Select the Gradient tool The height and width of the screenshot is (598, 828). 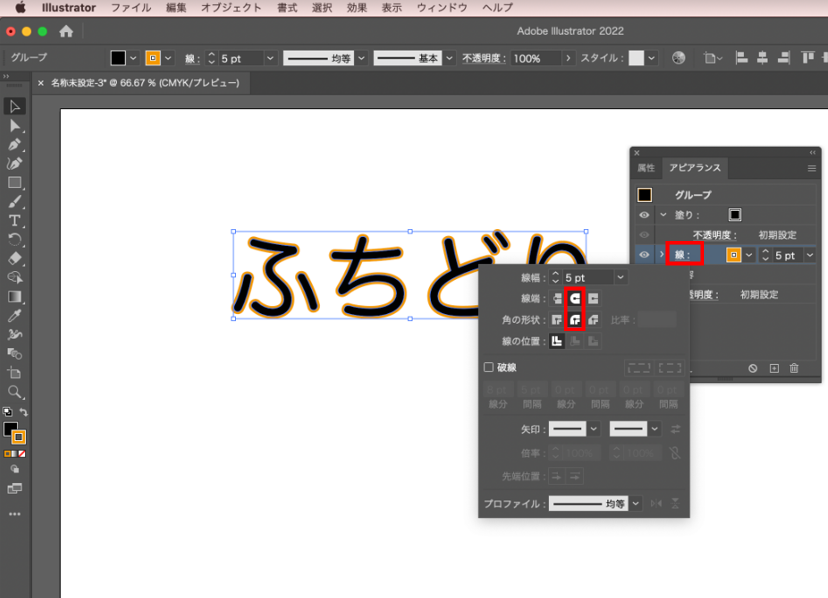click(14, 297)
